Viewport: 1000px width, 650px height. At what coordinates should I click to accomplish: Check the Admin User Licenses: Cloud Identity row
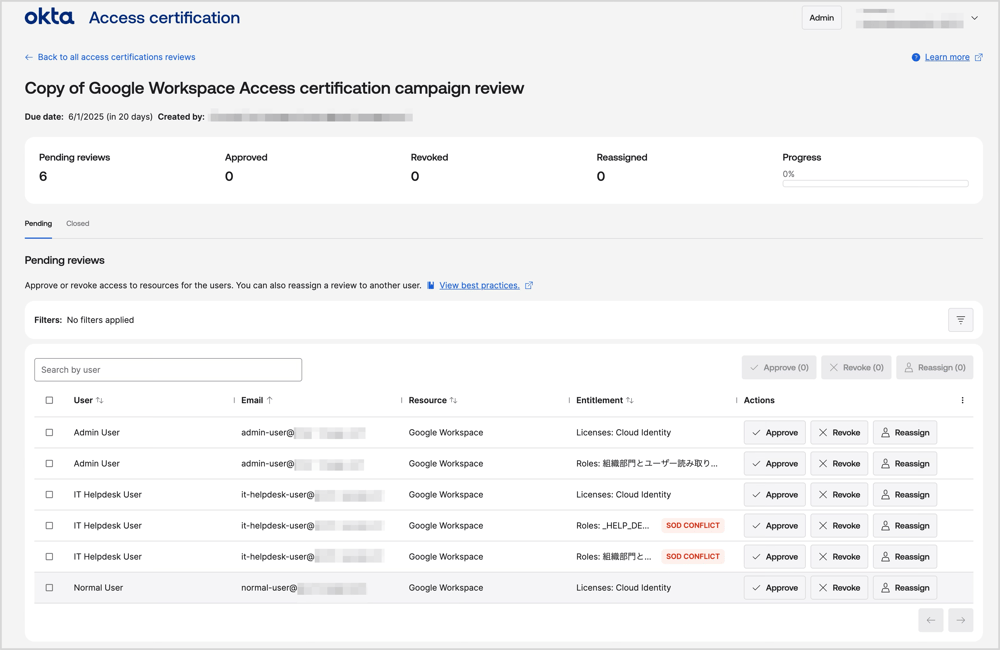coord(49,432)
